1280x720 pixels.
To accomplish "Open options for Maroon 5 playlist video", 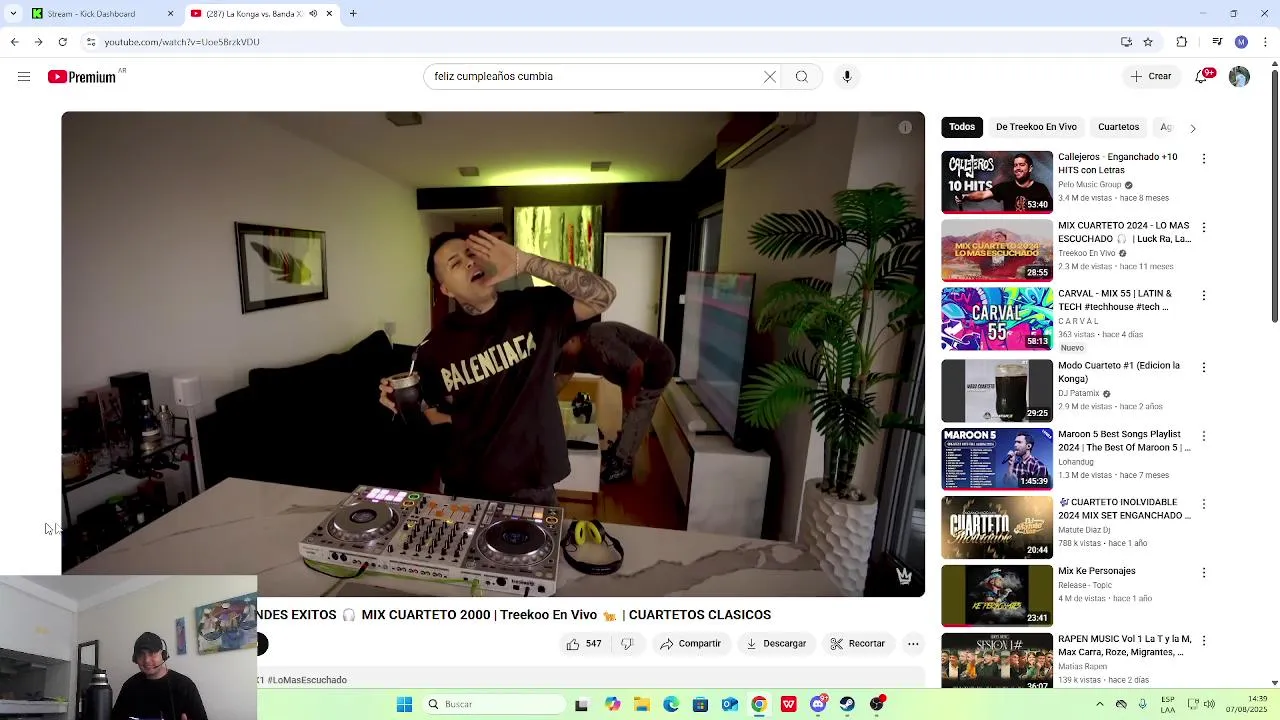I will [1204, 437].
